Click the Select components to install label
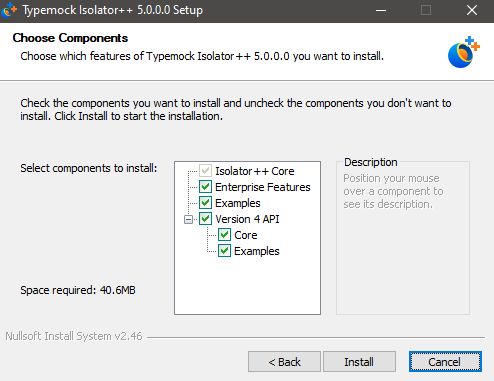The height and width of the screenshot is (381, 494). click(89, 168)
